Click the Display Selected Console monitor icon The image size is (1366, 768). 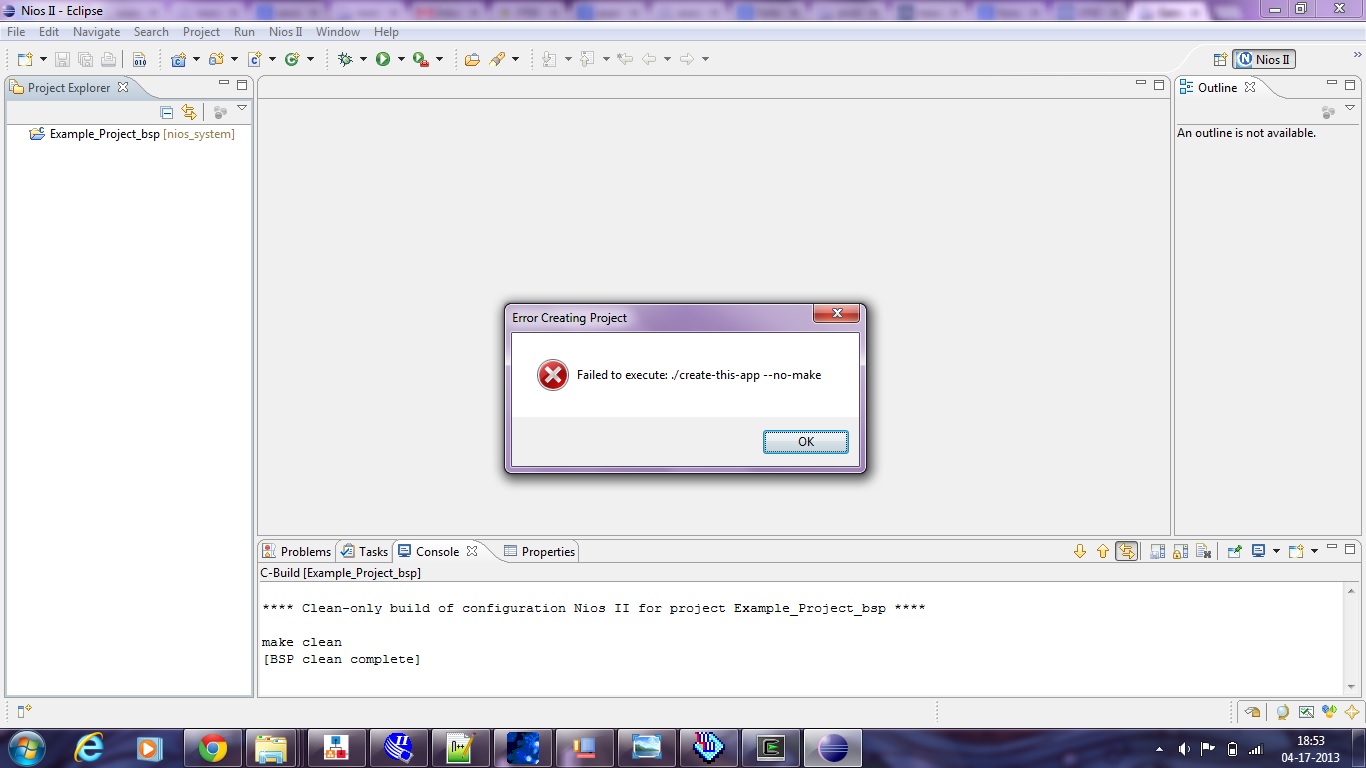click(x=1258, y=551)
